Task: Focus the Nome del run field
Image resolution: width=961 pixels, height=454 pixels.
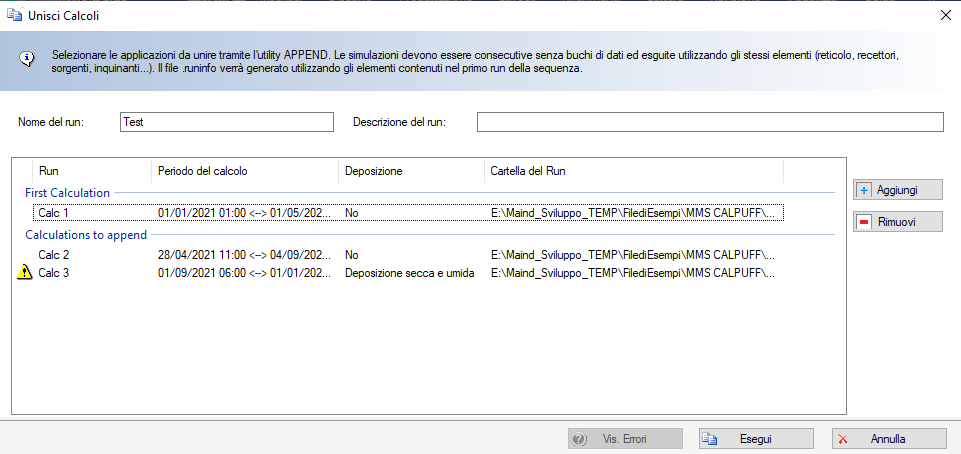Action: click(227, 122)
